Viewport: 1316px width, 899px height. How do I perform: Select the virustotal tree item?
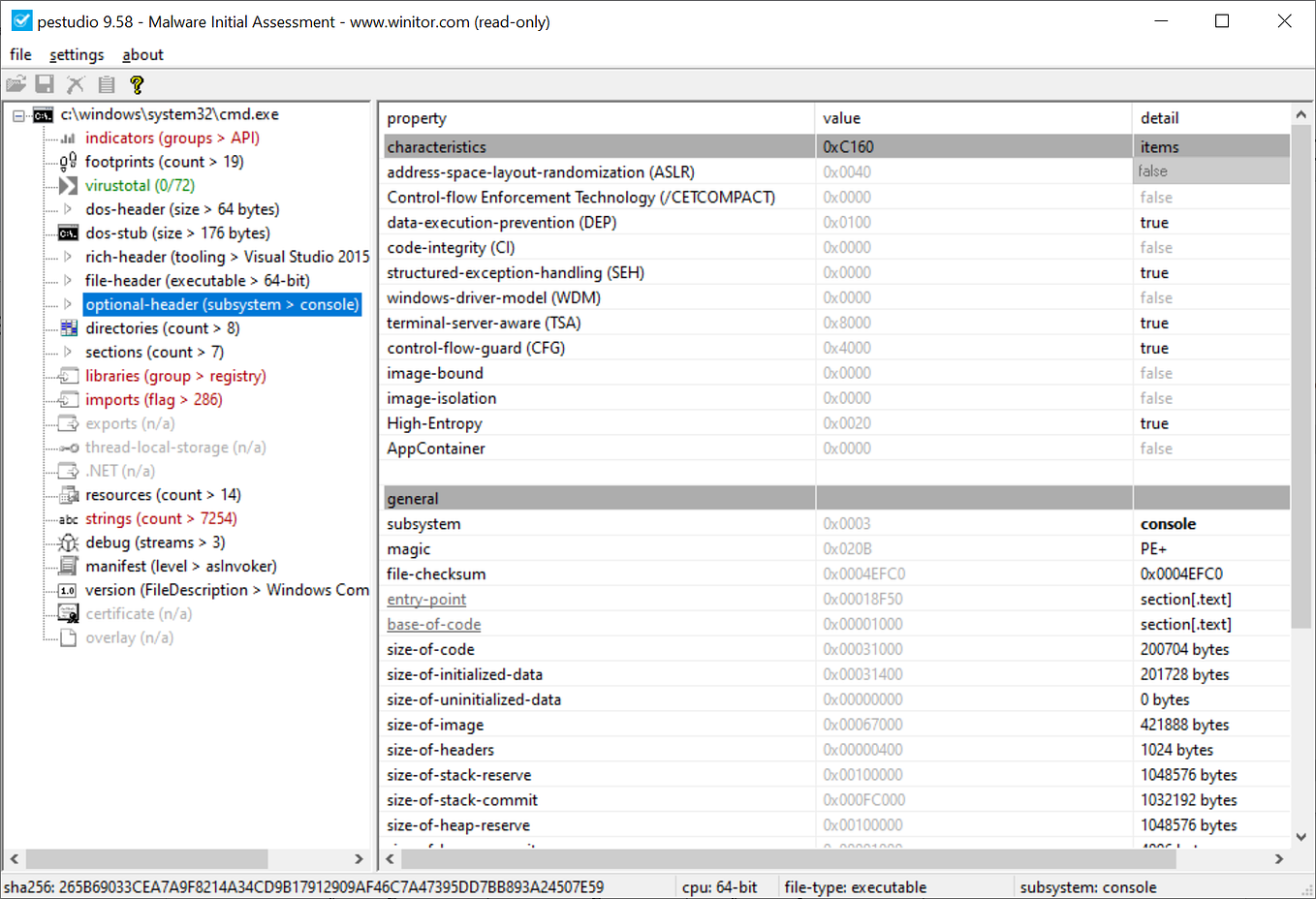pyautogui.click(x=140, y=185)
